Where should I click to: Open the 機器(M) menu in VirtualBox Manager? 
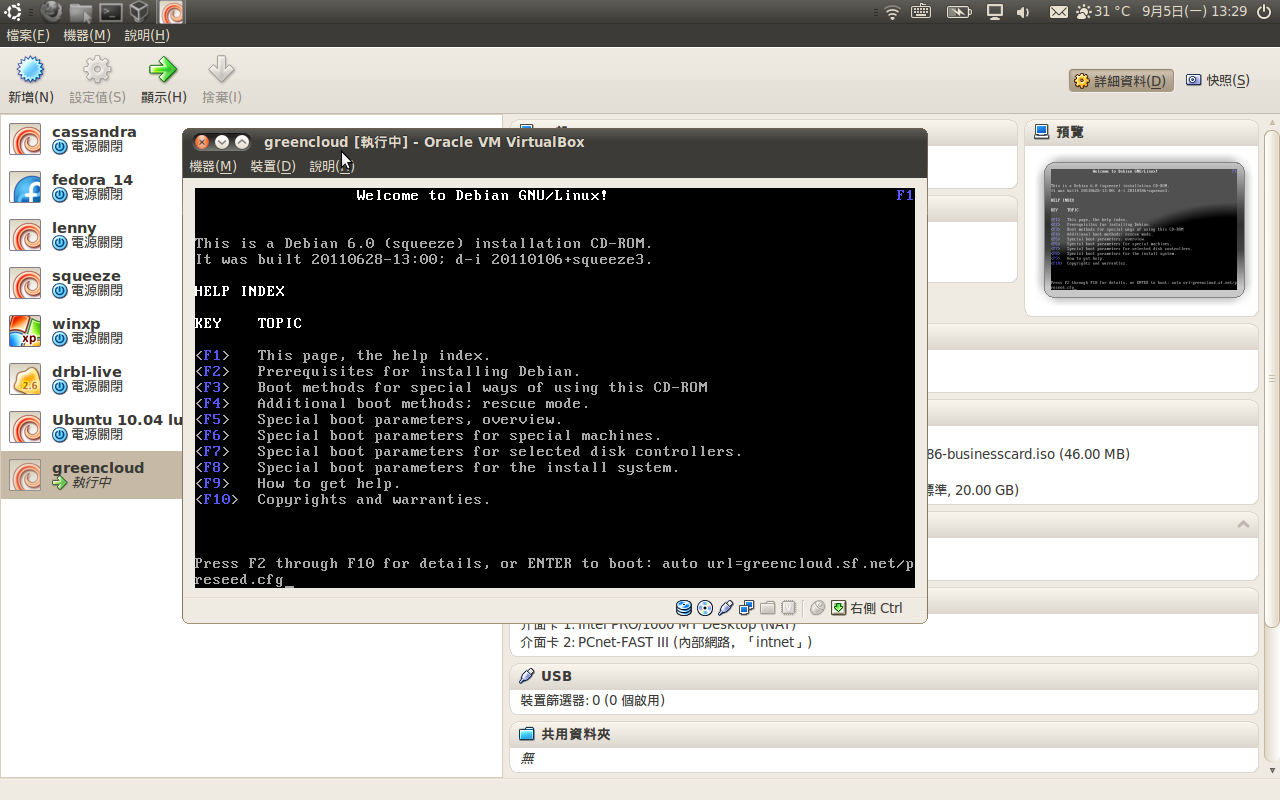[87, 35]
